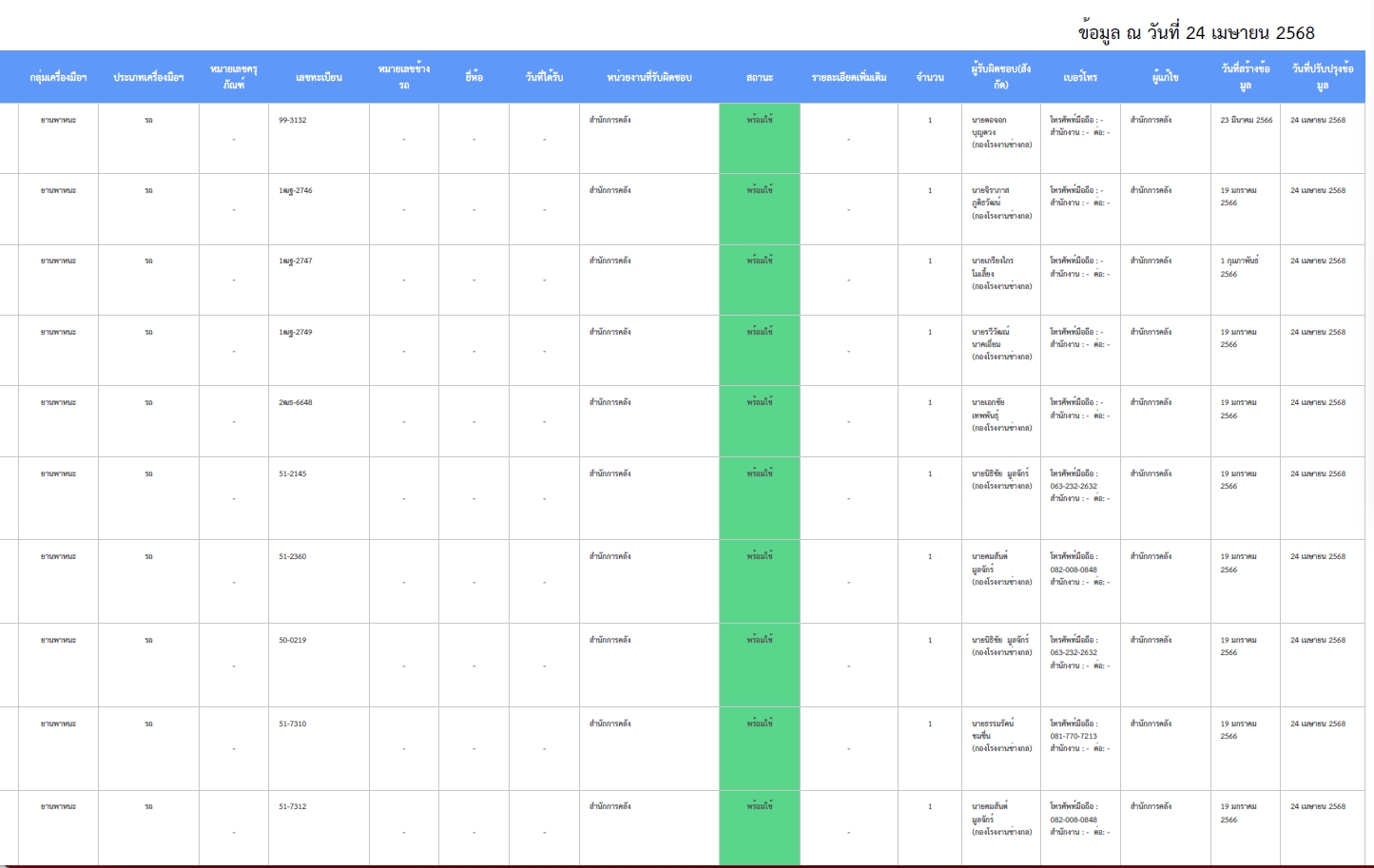This screenshot has width=1374, height=868.
Task: Click the 'ผู้รับผิดชอบ(สังกัด)' column header
Action: 1000,77
